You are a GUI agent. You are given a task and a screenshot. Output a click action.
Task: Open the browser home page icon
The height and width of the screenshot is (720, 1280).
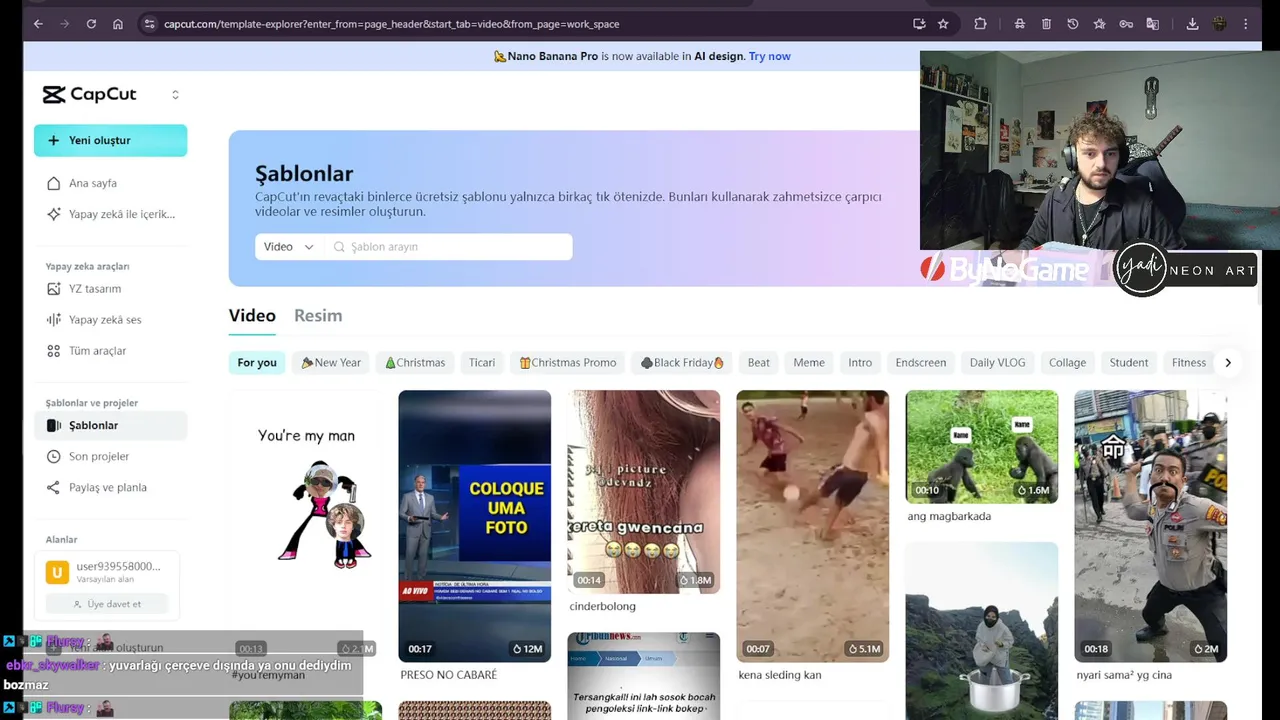[118, 24]
